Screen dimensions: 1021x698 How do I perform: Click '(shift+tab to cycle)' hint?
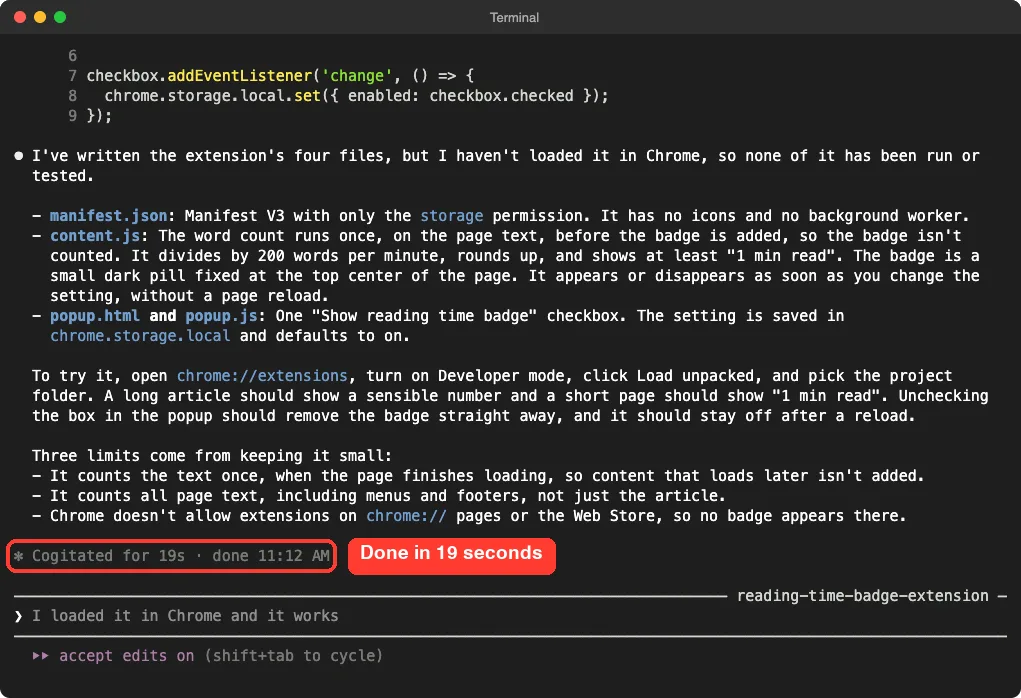(x=293, y=656)
